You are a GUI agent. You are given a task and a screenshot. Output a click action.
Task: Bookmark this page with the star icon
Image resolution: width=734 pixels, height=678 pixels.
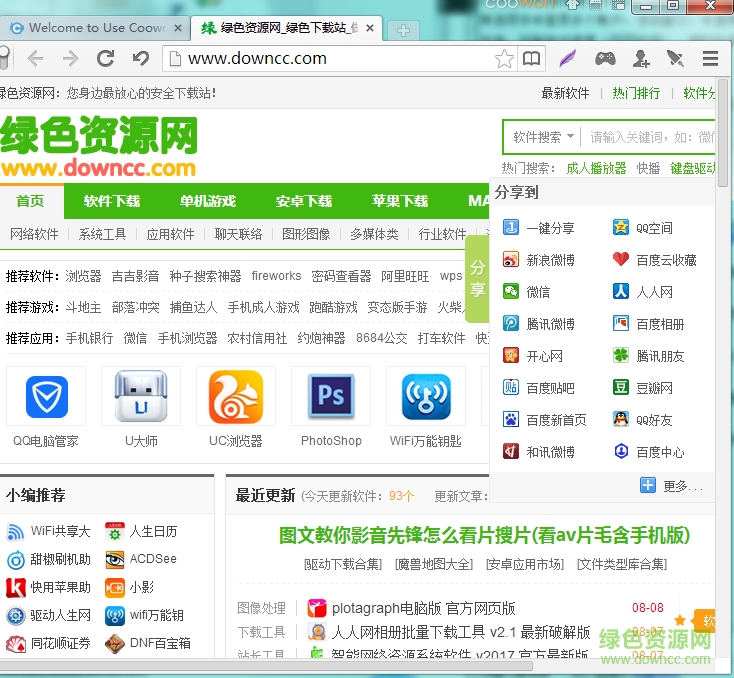click(504, 58)
